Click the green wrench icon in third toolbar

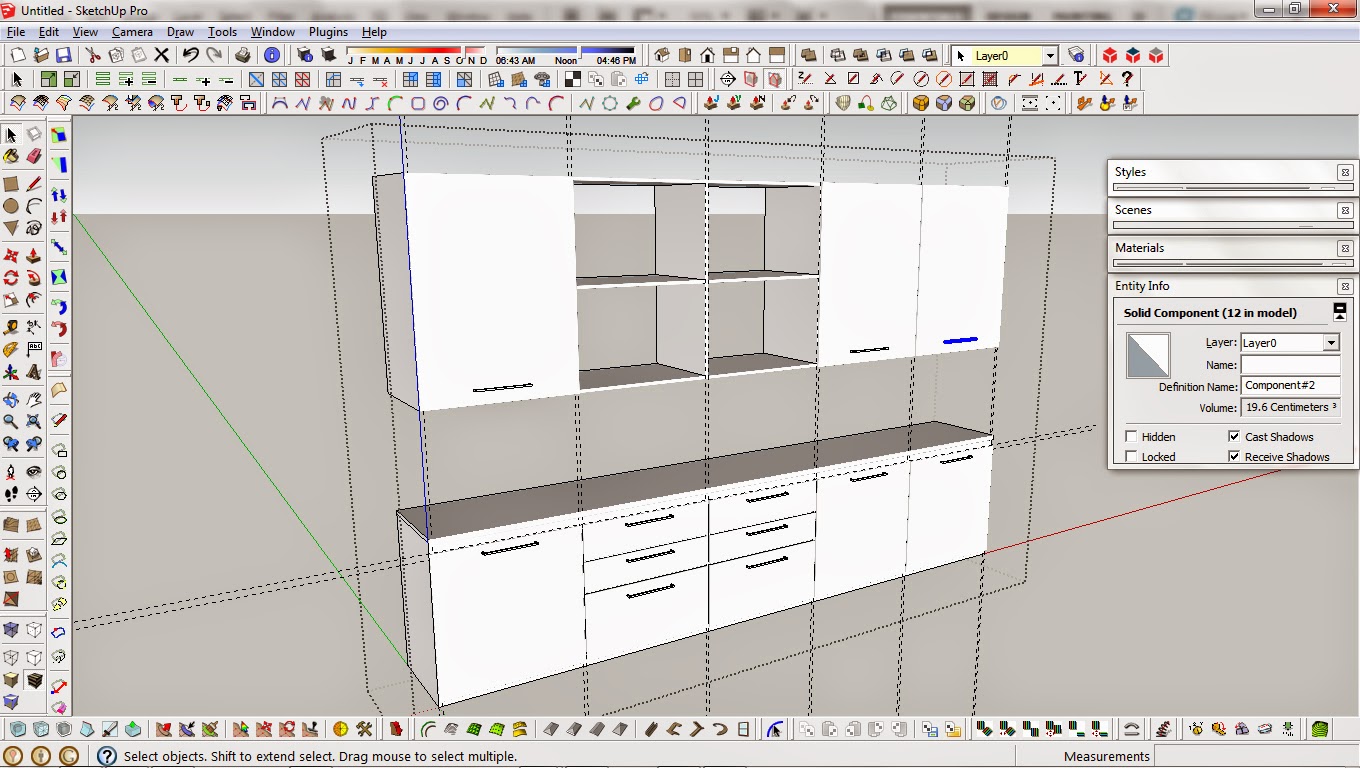point(633,103)
